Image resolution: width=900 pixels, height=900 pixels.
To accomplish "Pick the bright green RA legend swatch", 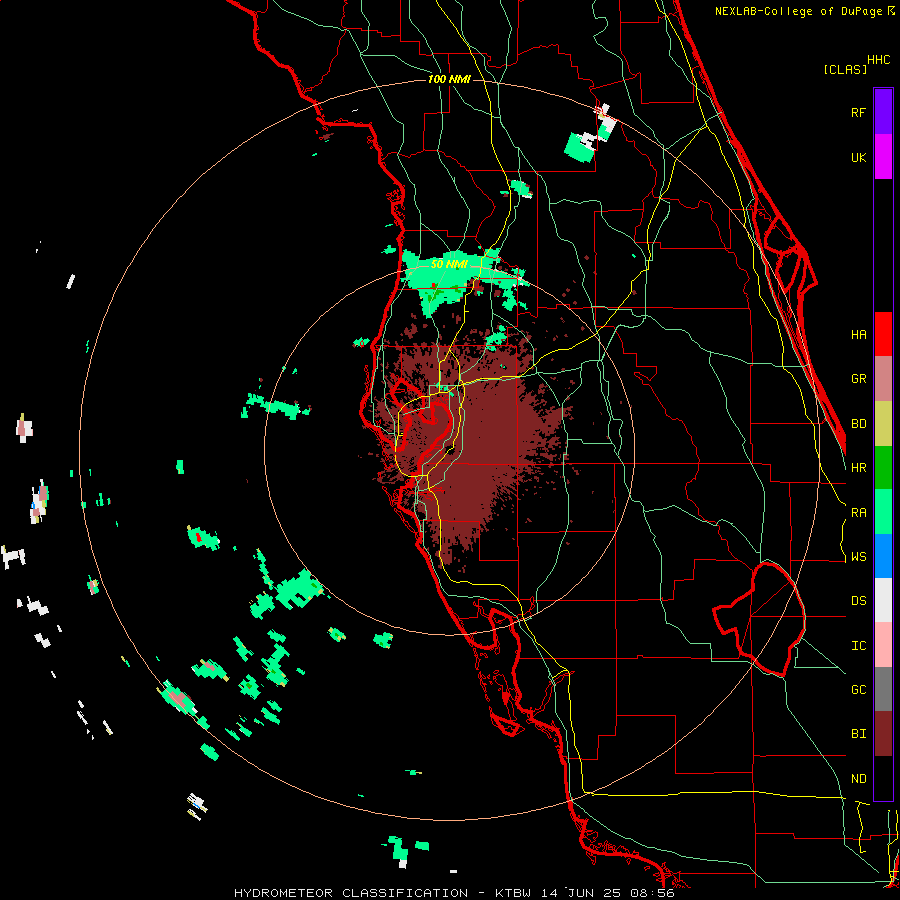I will [x=883, y=512].
